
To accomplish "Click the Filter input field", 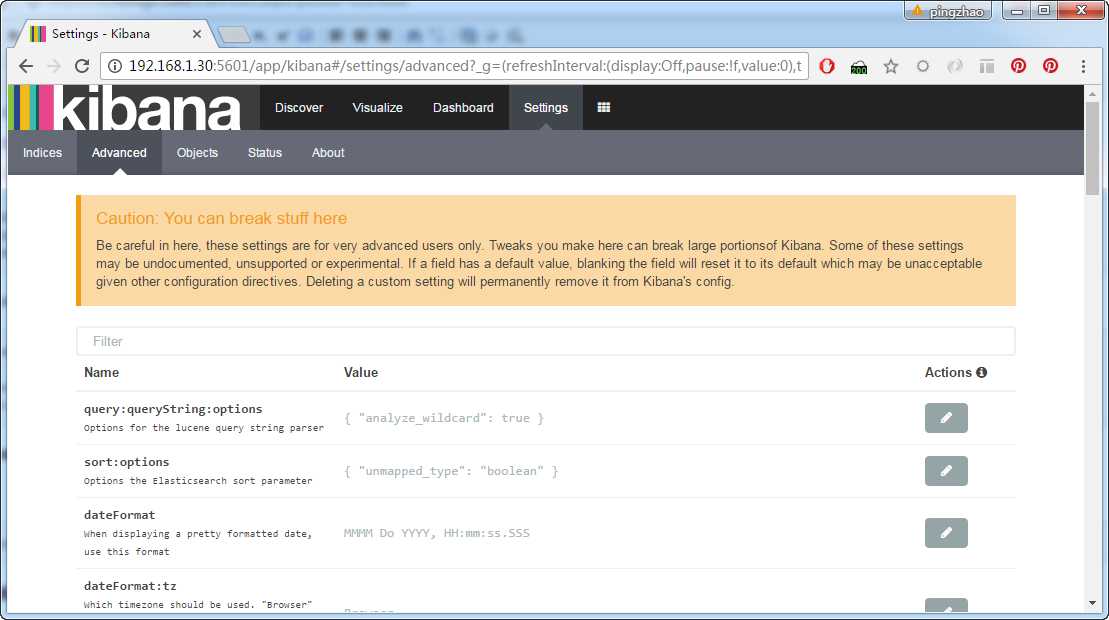I will [x=545, y=341].
